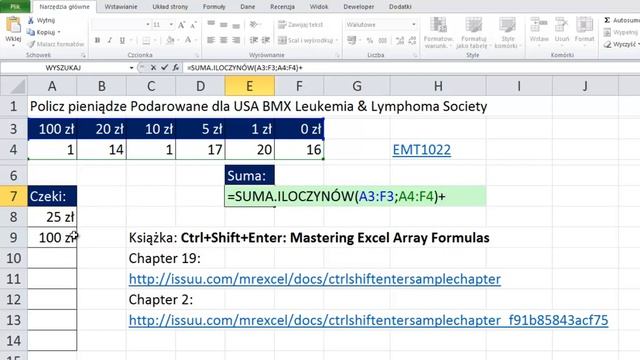640x360 pixels.
Task: Center text horizontally
Action: (224, 40)
